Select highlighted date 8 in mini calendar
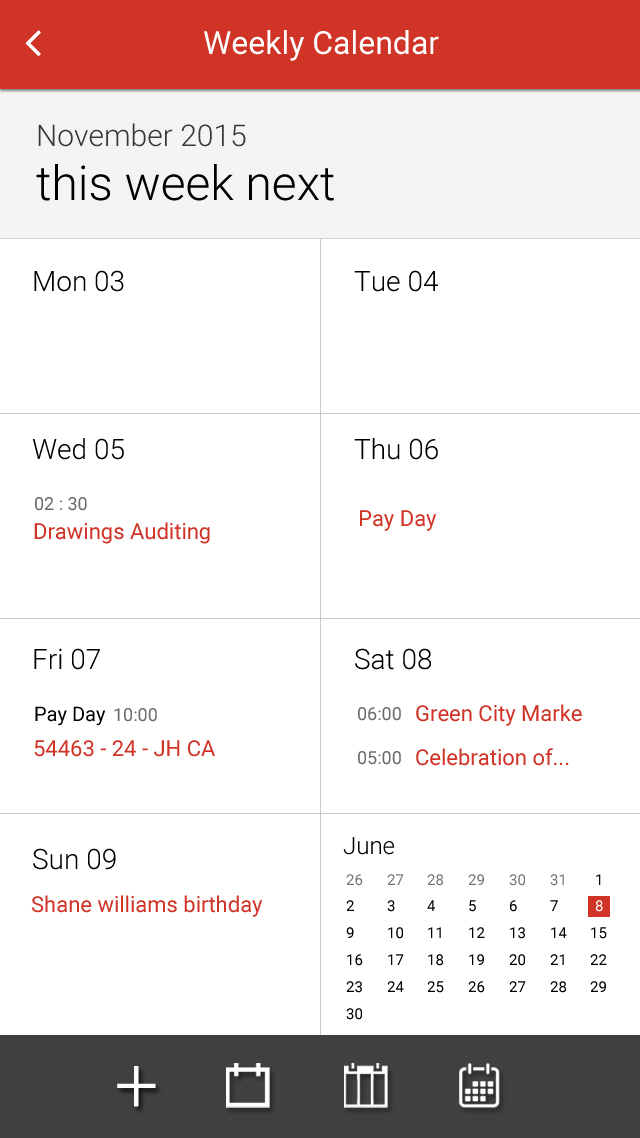This screenshot has width=640, height=1138. (599, 906)
